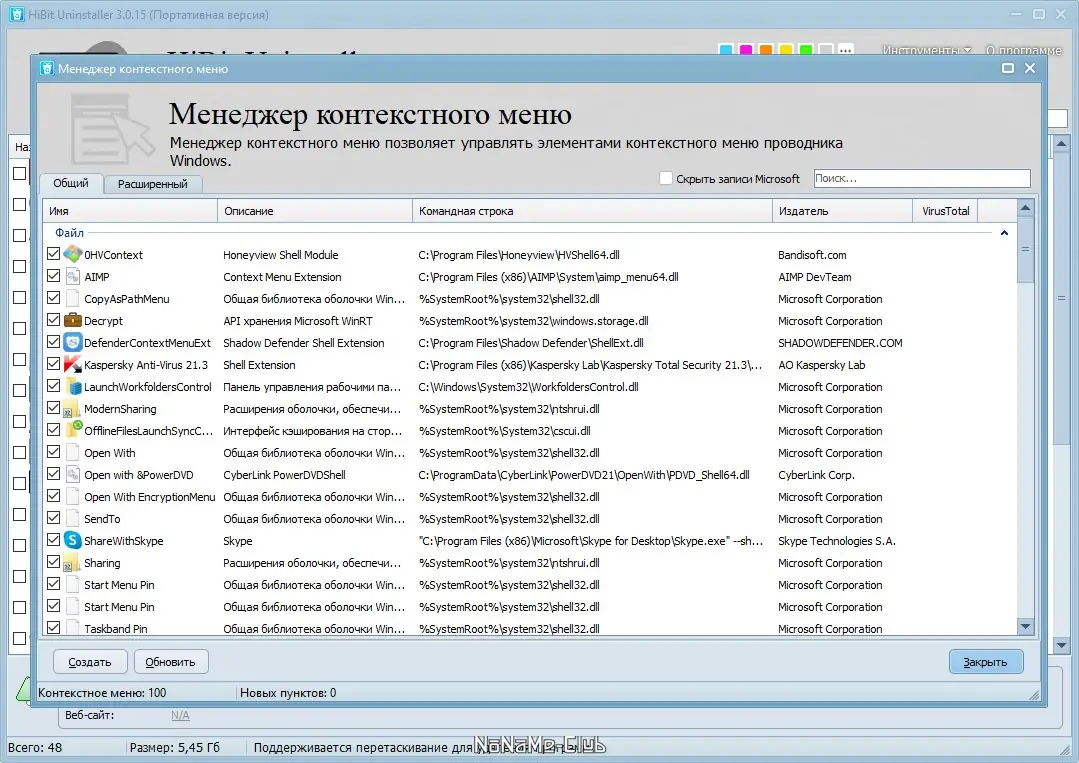The image size is (1079, 763).
Task: Switch to the Расширенный tab
Action: pos(153,184)
